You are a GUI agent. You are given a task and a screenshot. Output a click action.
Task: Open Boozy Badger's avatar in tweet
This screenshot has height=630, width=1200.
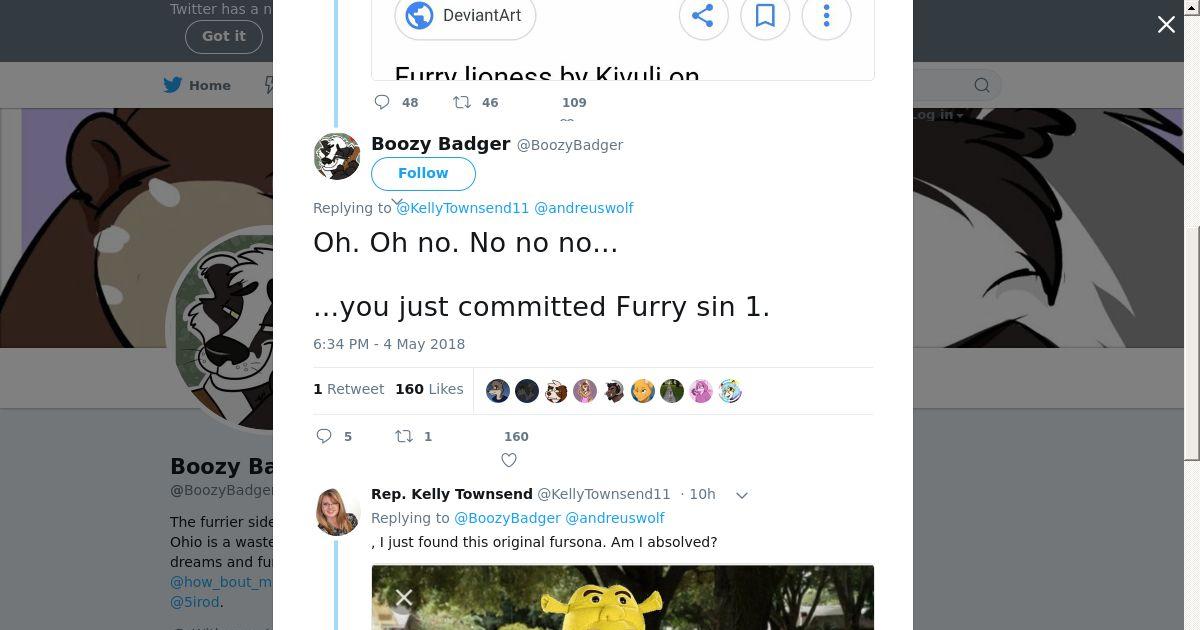pos(337,156)
